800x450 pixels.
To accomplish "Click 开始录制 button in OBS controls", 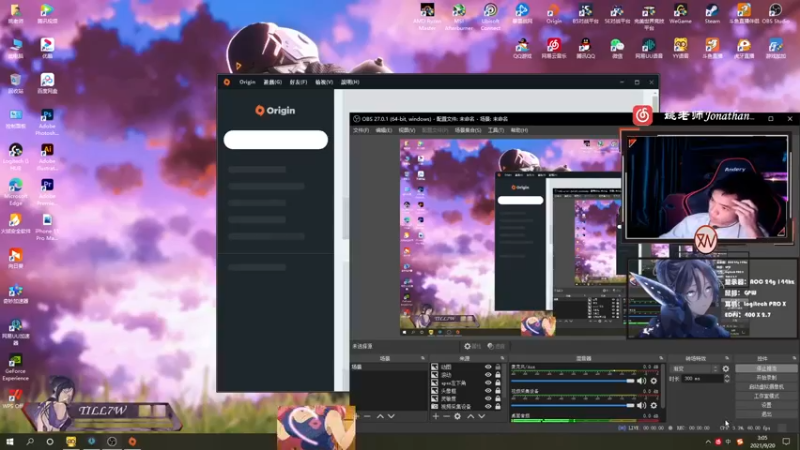I will (x=766, y=378).
